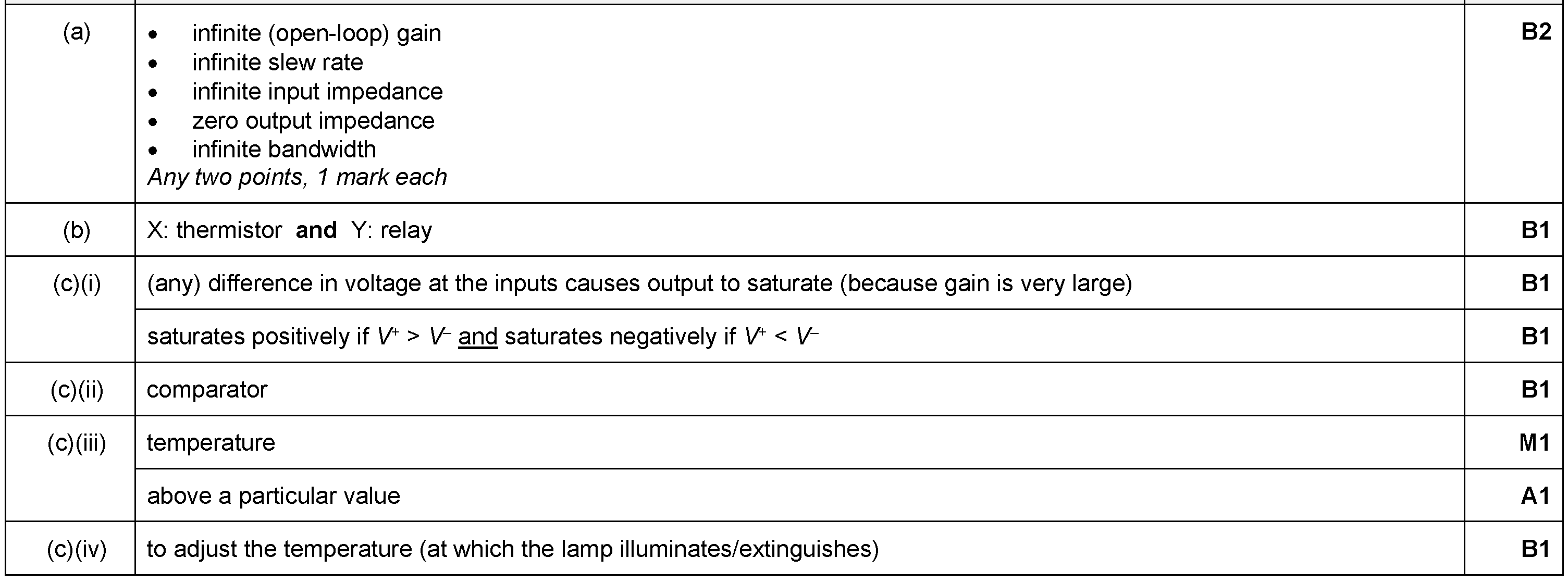1568x582 pixels.
Task: Click the italic 'Any two points, 1 mark each' note
Action: point(297,177)
